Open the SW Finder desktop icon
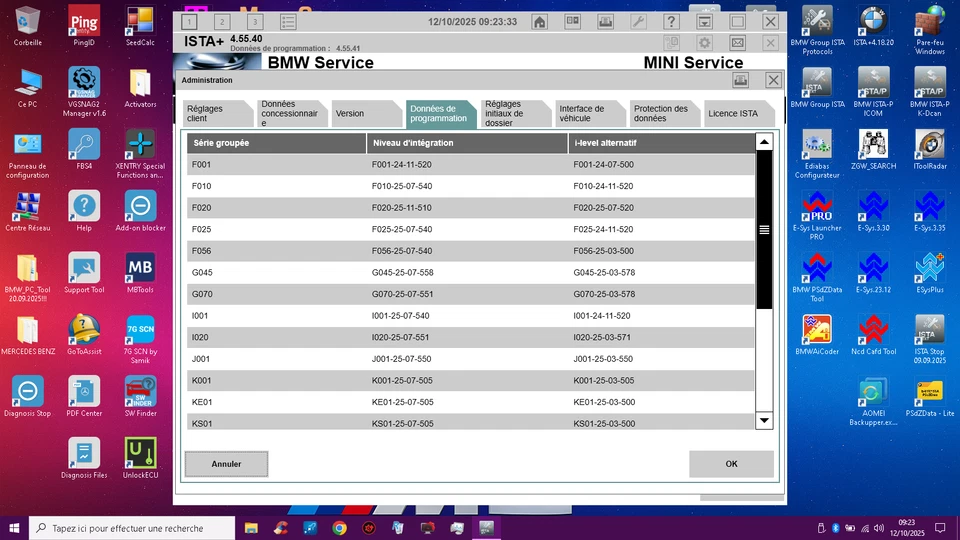The image size is (960, 540). (x=140, y=396)
